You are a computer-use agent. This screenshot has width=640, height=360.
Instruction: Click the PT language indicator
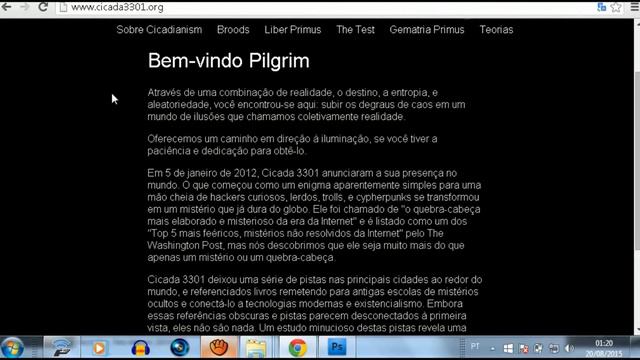[475, 346]
